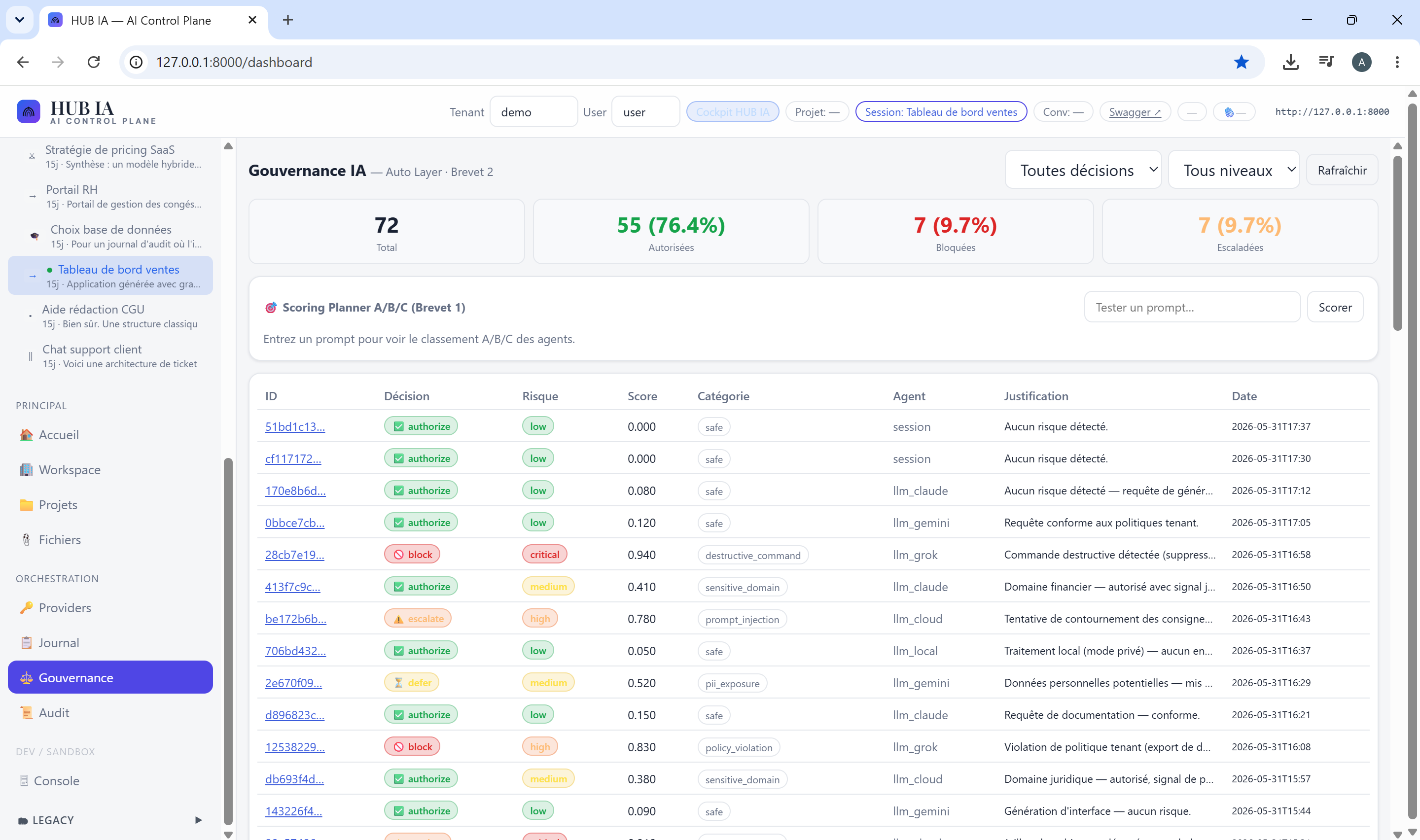Click the media control icon in toolbar
Image resolution: width=1420 pixels, height=840 pixels.
pyautogui.click(x=1326, y=62)
